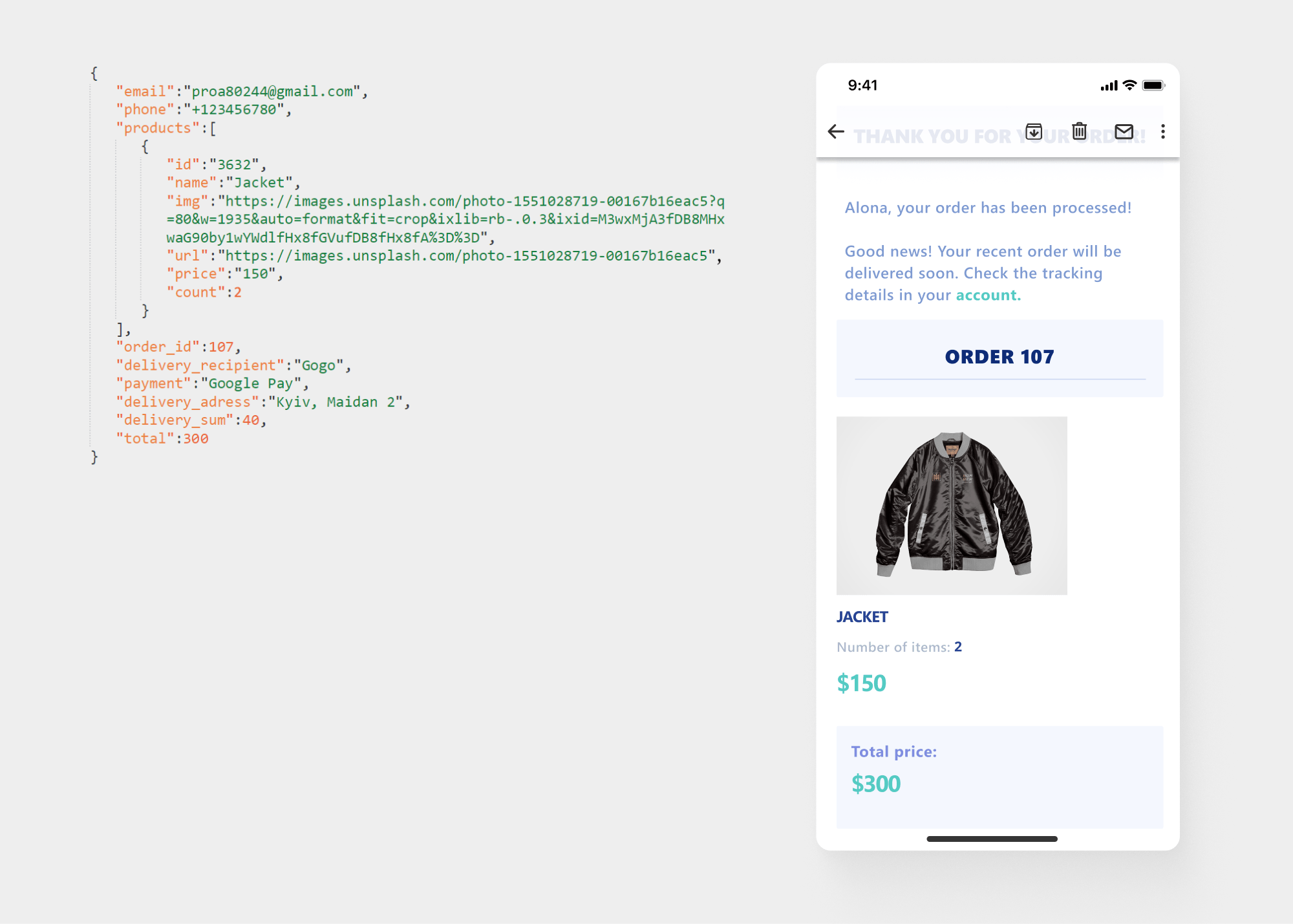Click the jacket product image
The height and width of the screenshot is (924, 1293).
tap(952, 505)
